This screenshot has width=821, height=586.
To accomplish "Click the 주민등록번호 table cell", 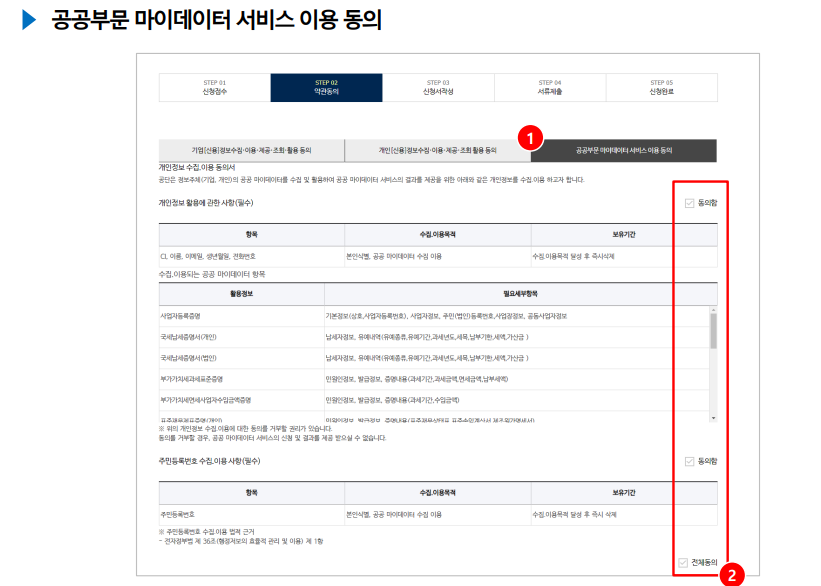I will pyautogui.click(x=251, y=515).
